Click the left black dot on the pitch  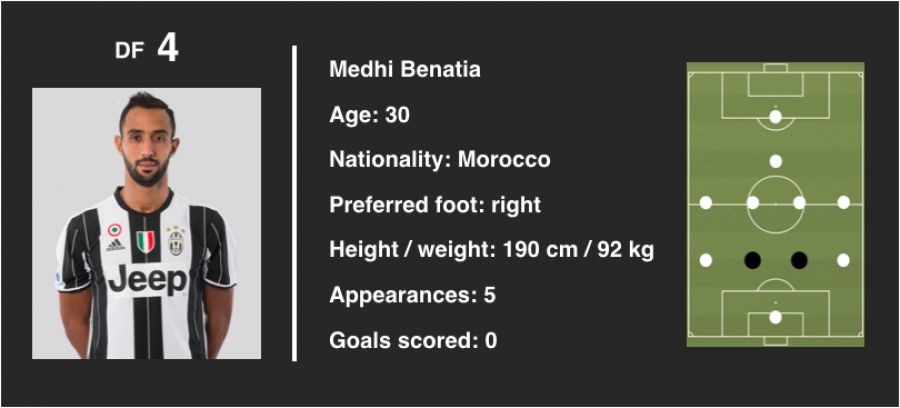pyautogui.click(x=753, y=260)
